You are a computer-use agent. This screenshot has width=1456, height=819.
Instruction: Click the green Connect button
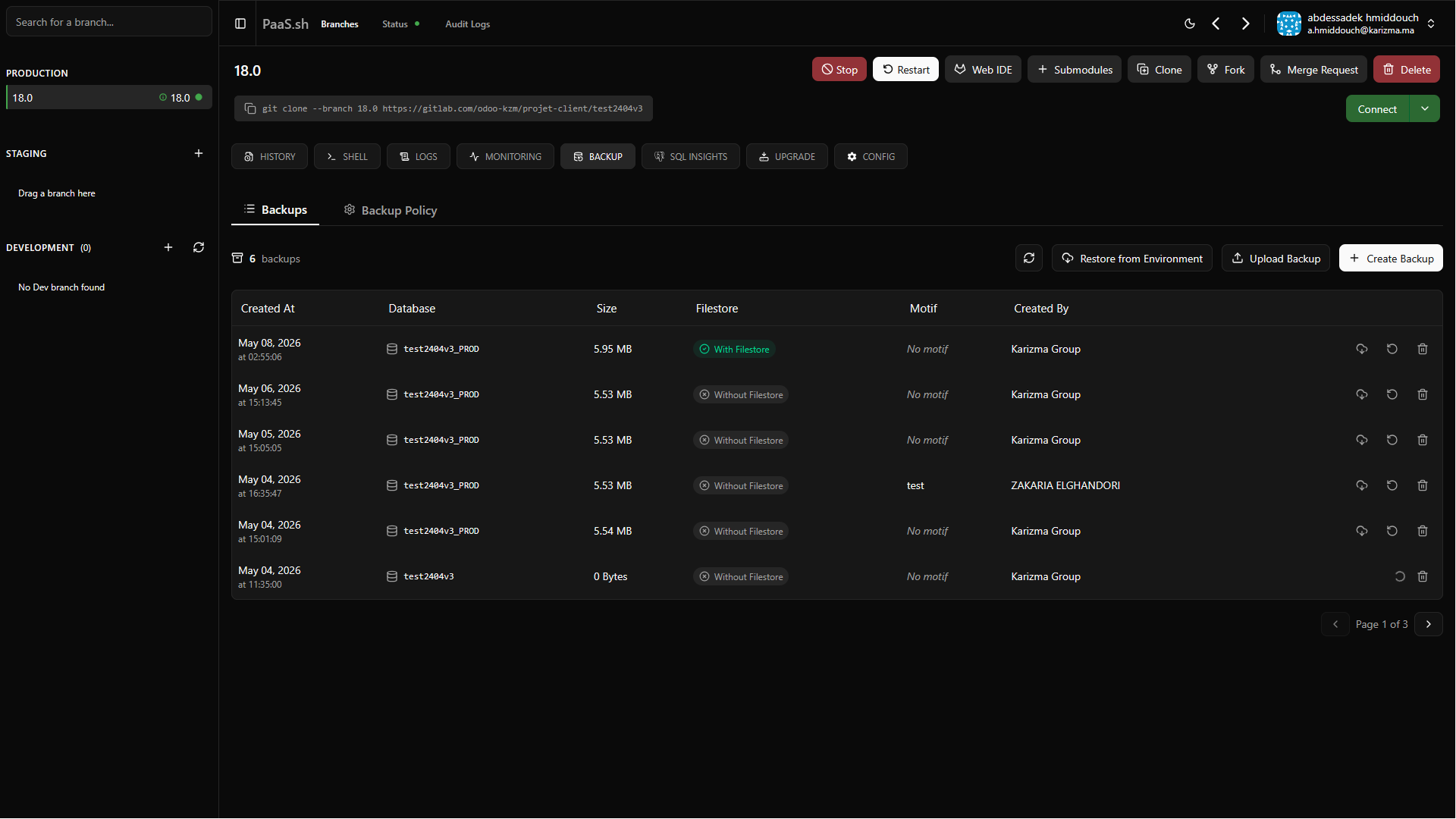[1378, 108]
